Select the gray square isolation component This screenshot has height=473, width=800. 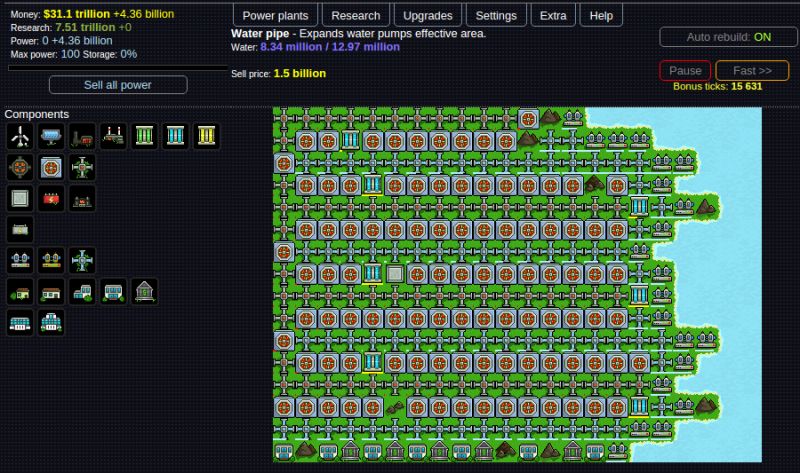coord(20,198)
